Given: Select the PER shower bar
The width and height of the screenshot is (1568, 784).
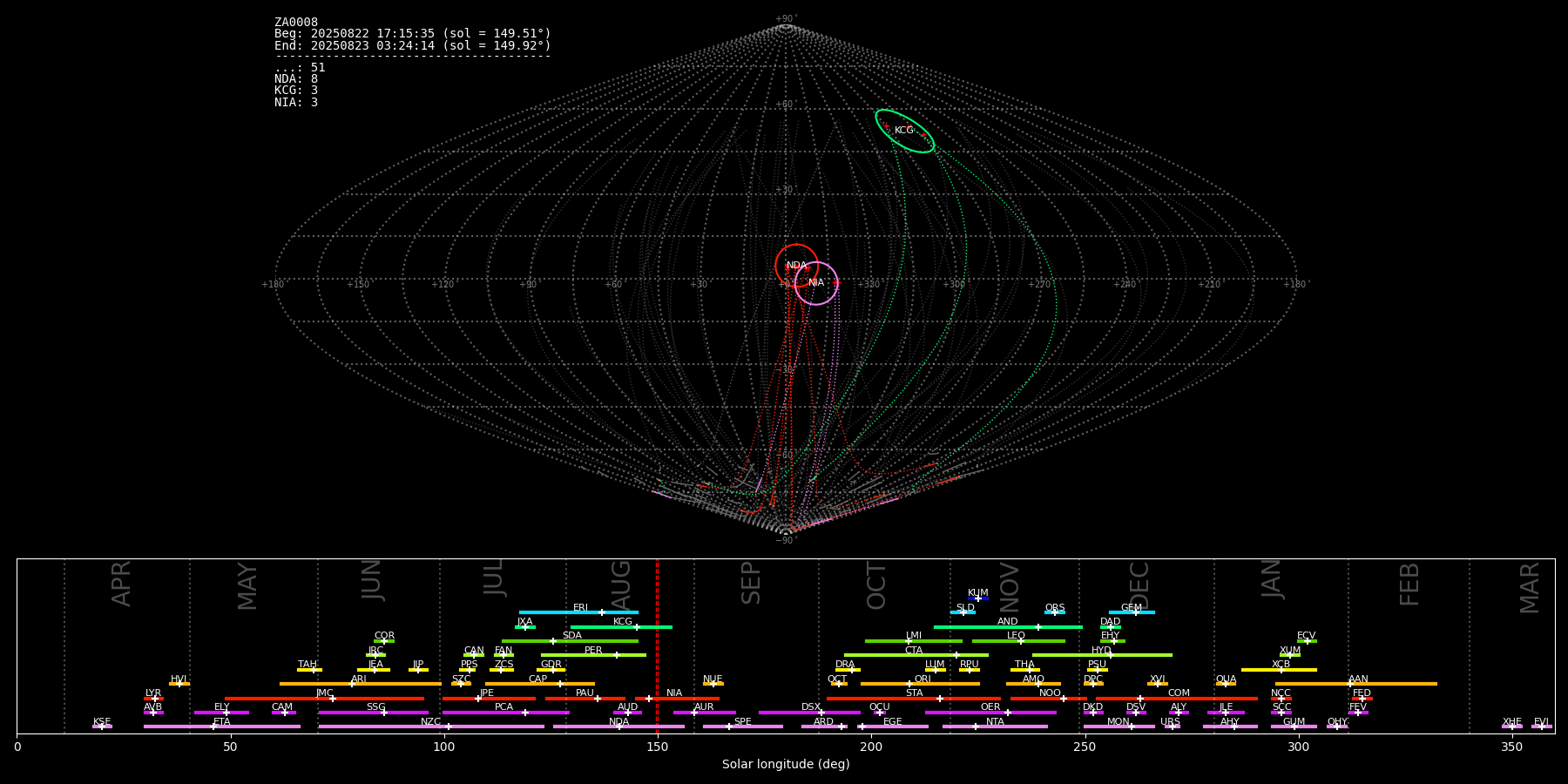Looking at the screenshot, I should click(x=593, y=655).
